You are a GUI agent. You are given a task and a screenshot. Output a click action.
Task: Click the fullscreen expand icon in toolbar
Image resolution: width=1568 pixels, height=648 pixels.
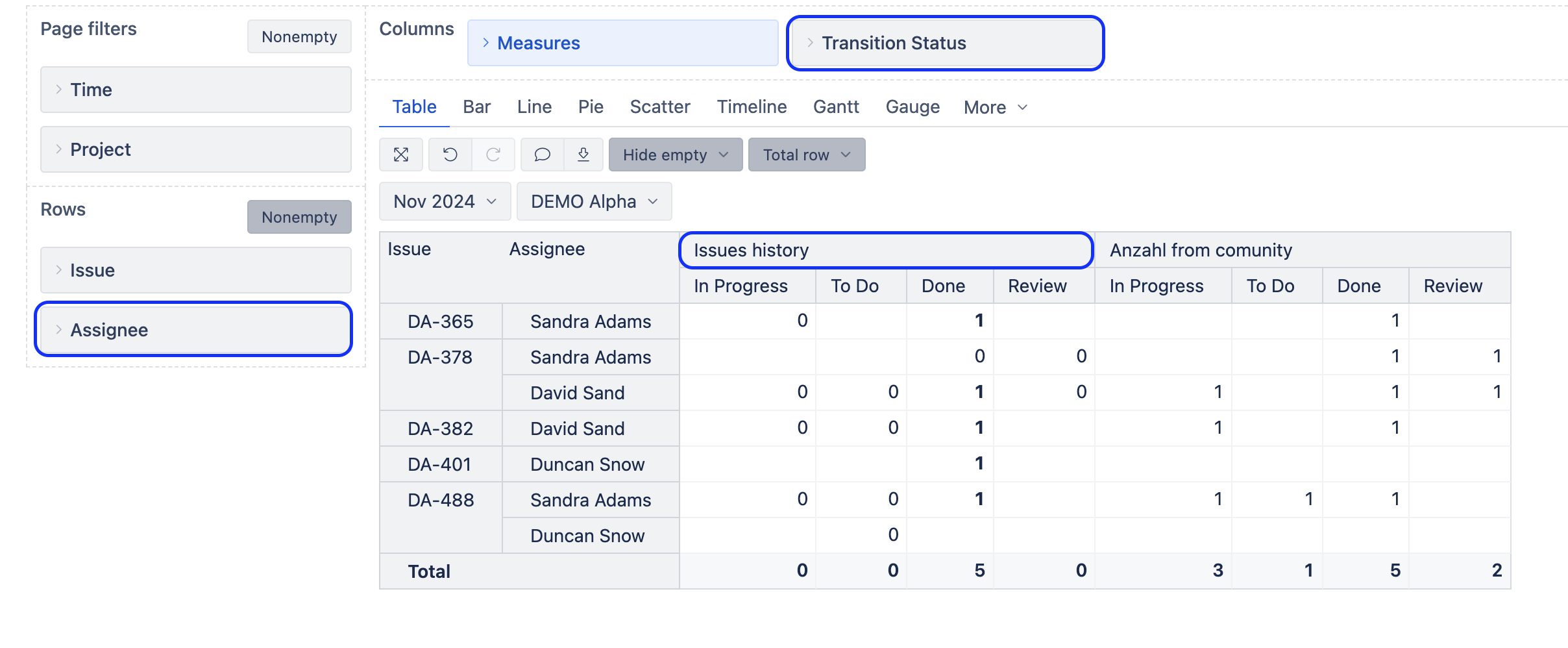401,155
